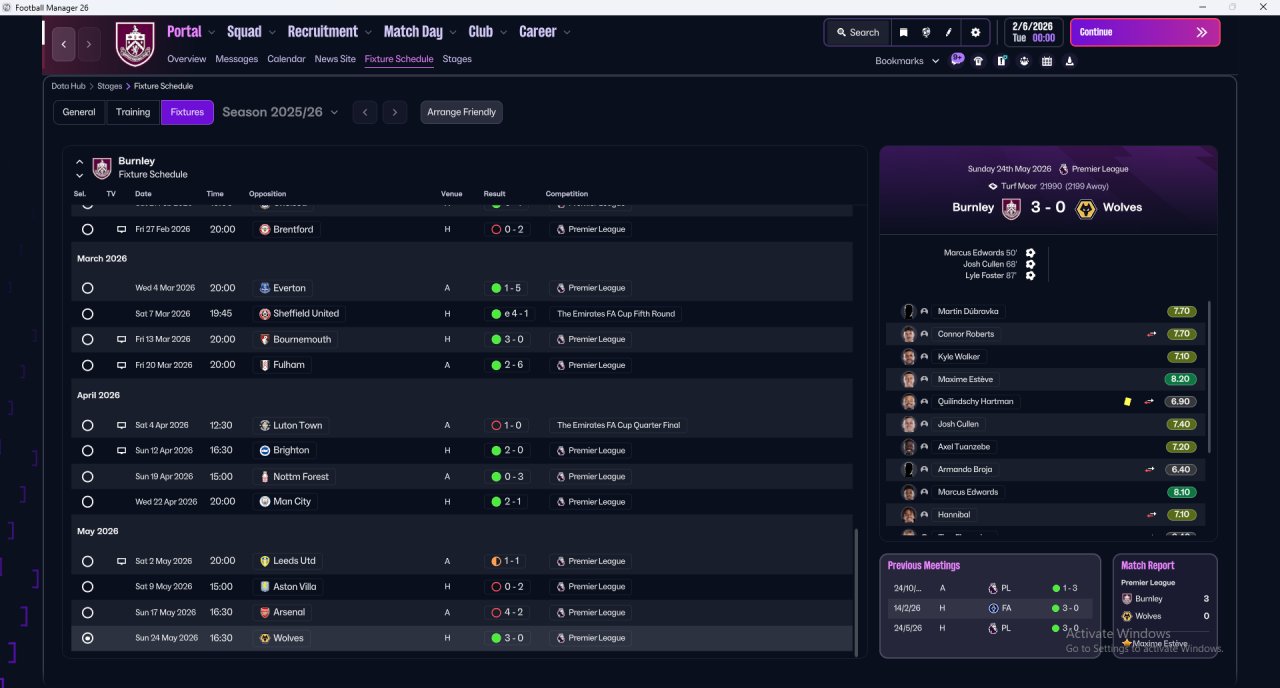Open the 14/2/26 FA previous meeting row

click(989, 608)
